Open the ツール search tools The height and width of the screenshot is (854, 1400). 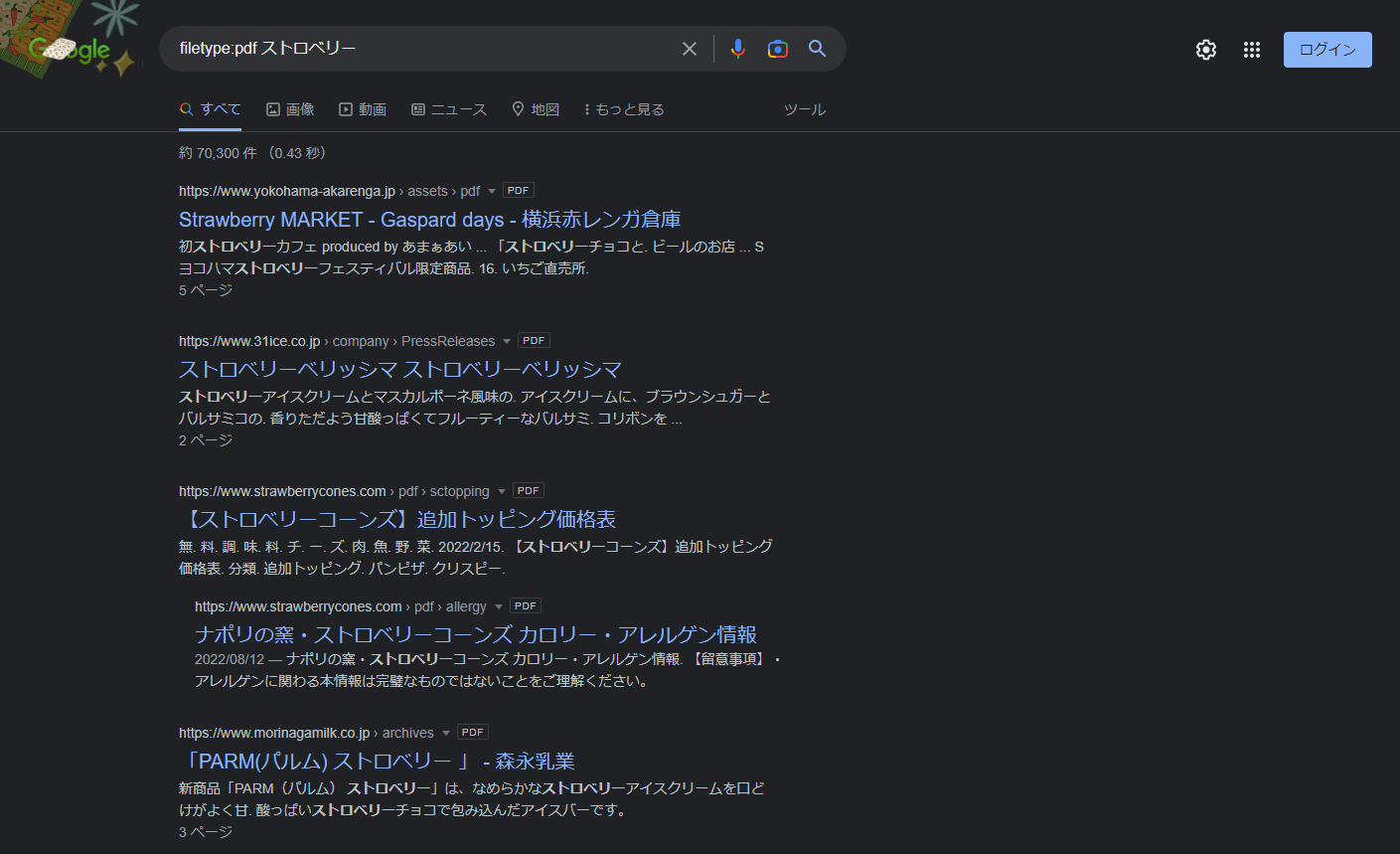pyautogui.click(x=804, y=109)
